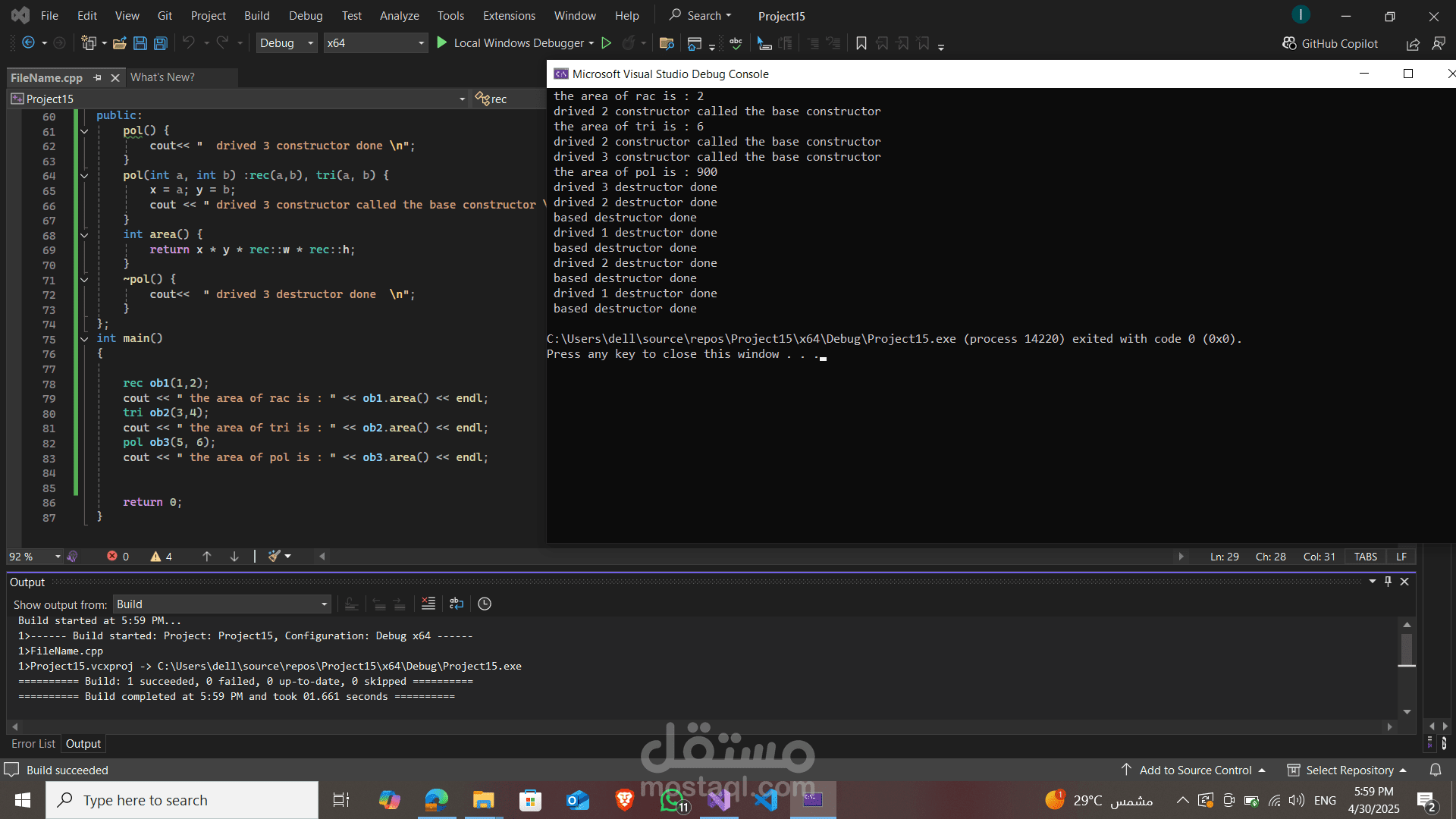This screenshot has width=1456, height=819.
Task: Click the Find in Files folder icon
Action: pyautogui.click(x=667, y=43)
